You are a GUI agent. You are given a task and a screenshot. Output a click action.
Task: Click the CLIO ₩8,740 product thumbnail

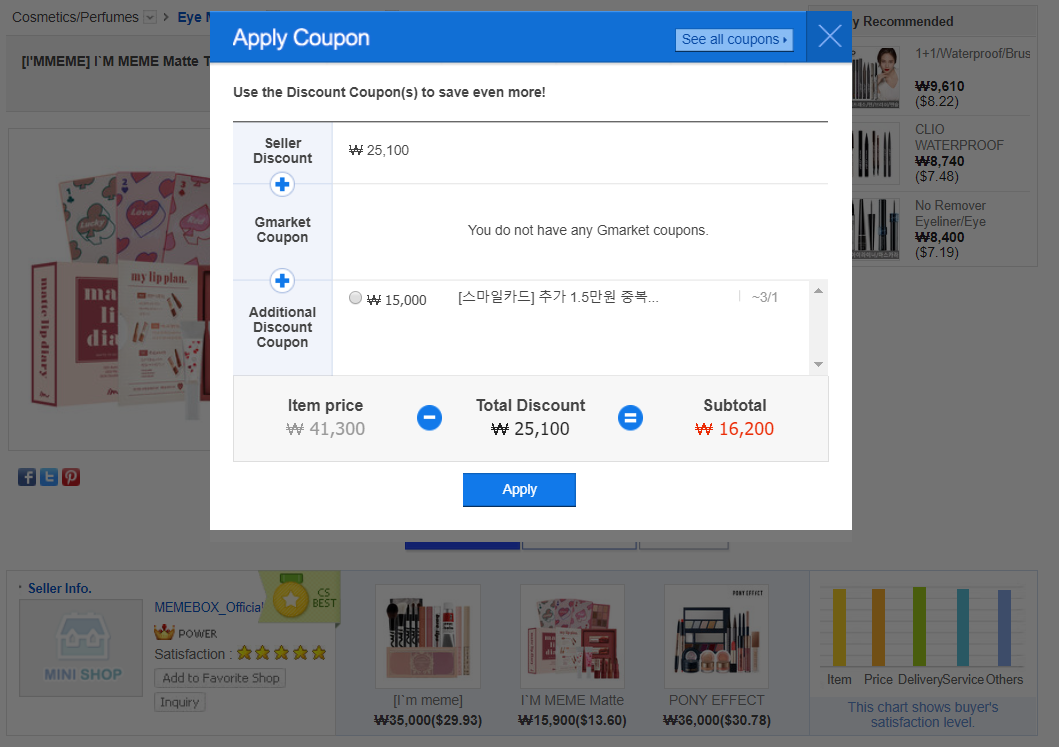point(876,153)
